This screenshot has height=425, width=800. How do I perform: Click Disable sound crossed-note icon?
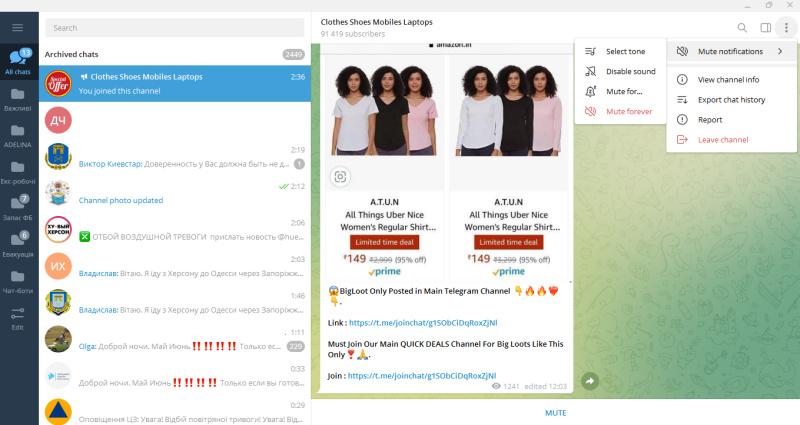[590, 71]
